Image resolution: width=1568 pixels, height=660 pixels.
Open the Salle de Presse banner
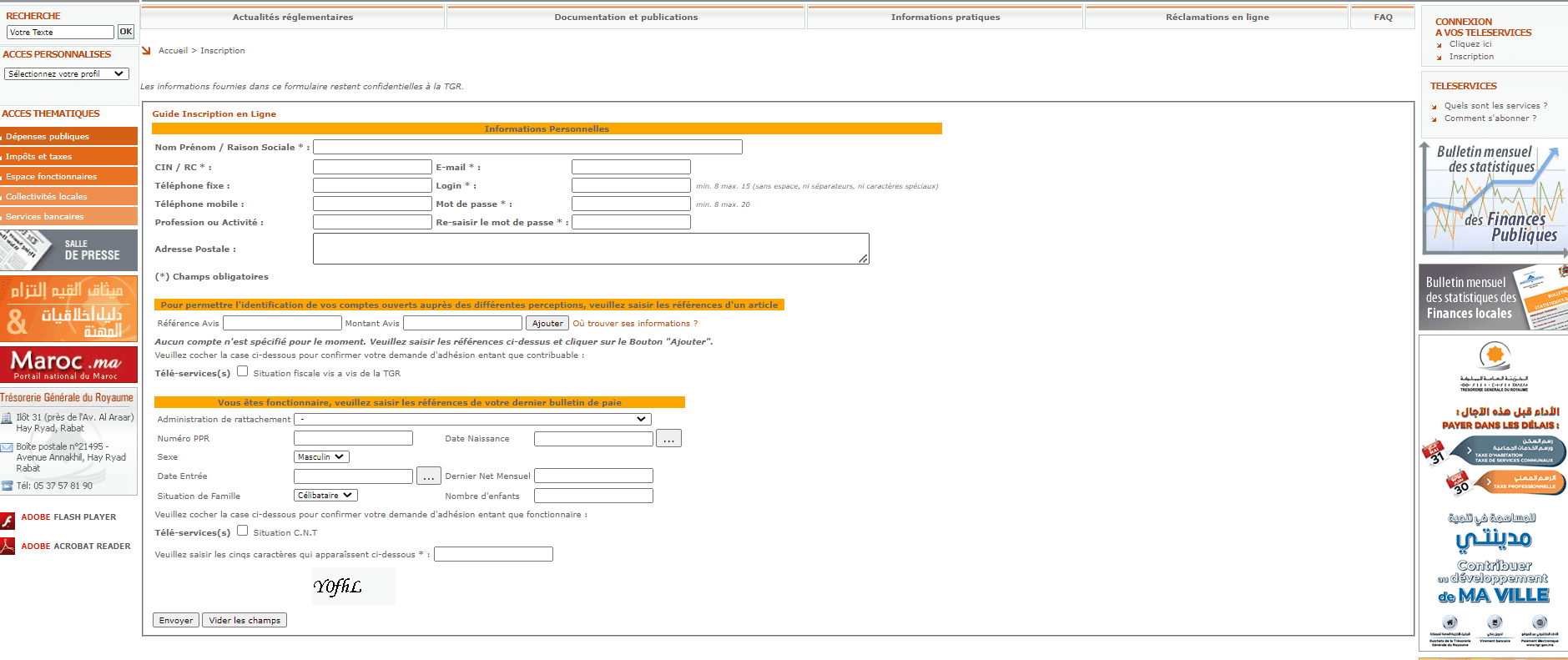point(68,250)
